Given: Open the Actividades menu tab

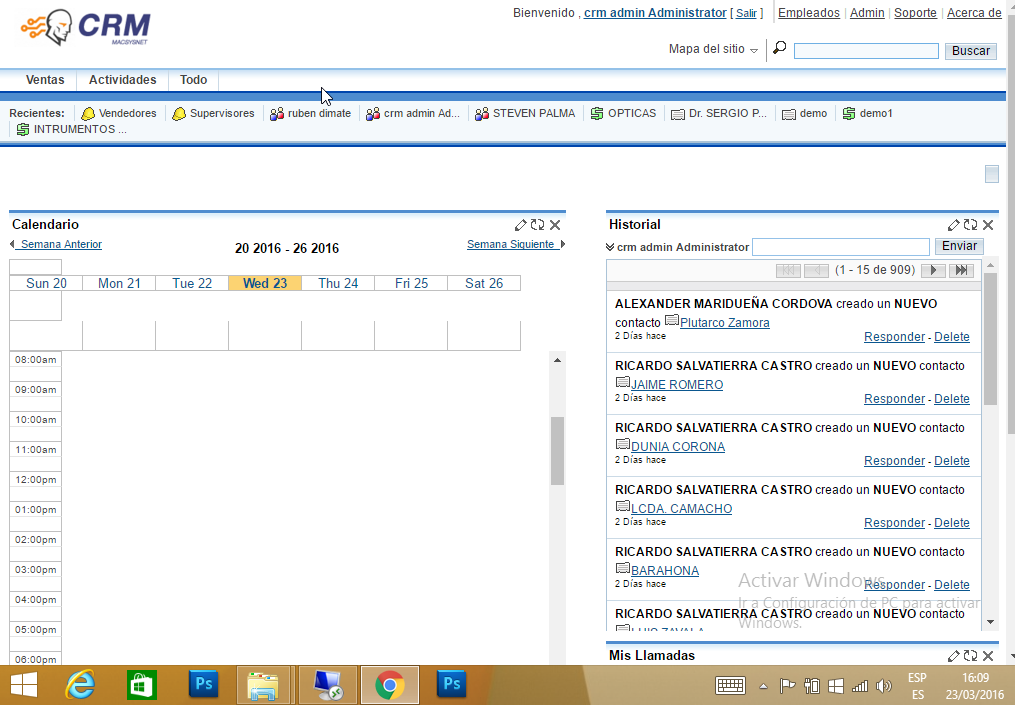Looking at the screenshot, I should point(122,80).
